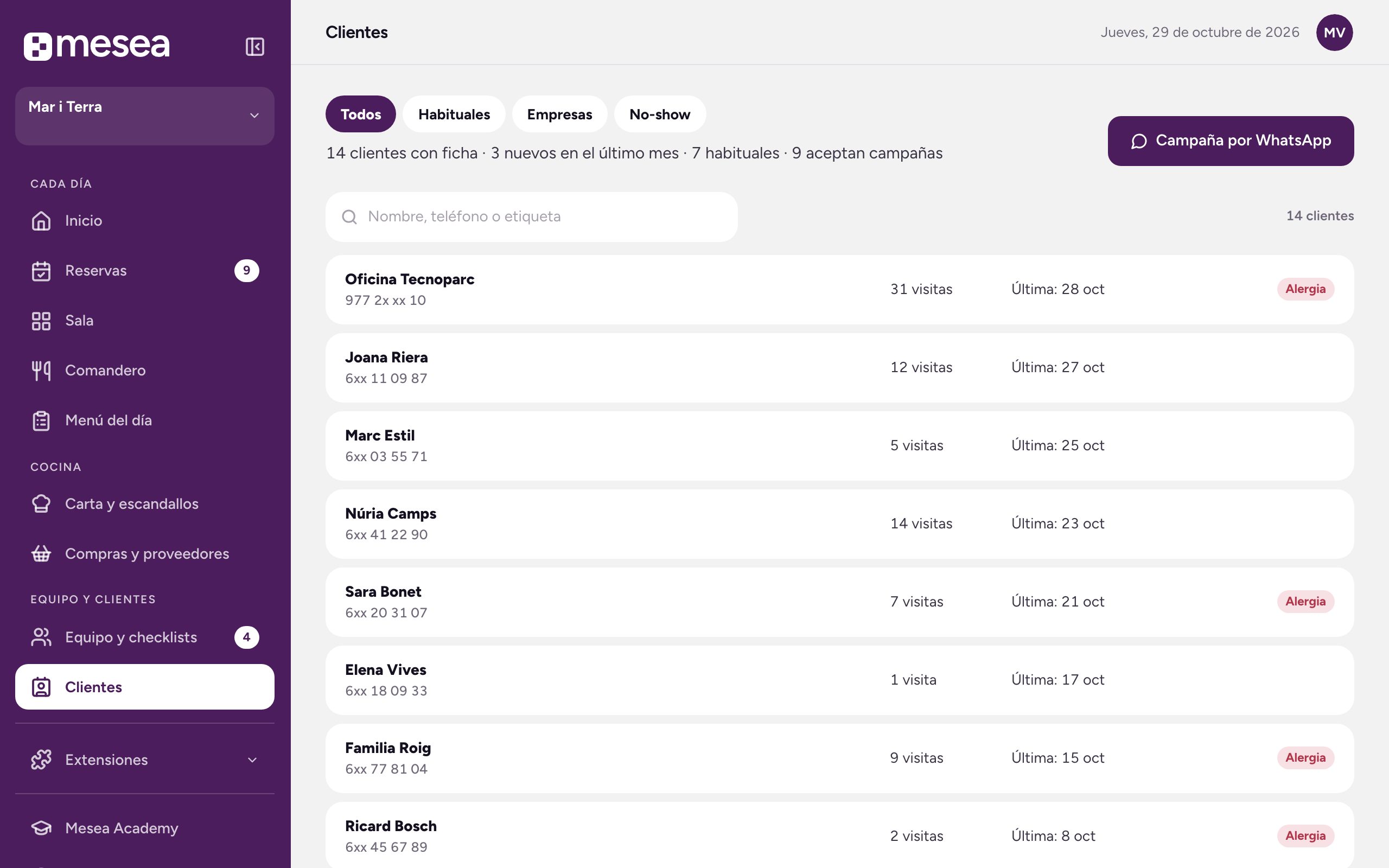Viewport: 1389px width, 868px height.
Task: Open Inicio via its house icon
Action: (41, 220)
